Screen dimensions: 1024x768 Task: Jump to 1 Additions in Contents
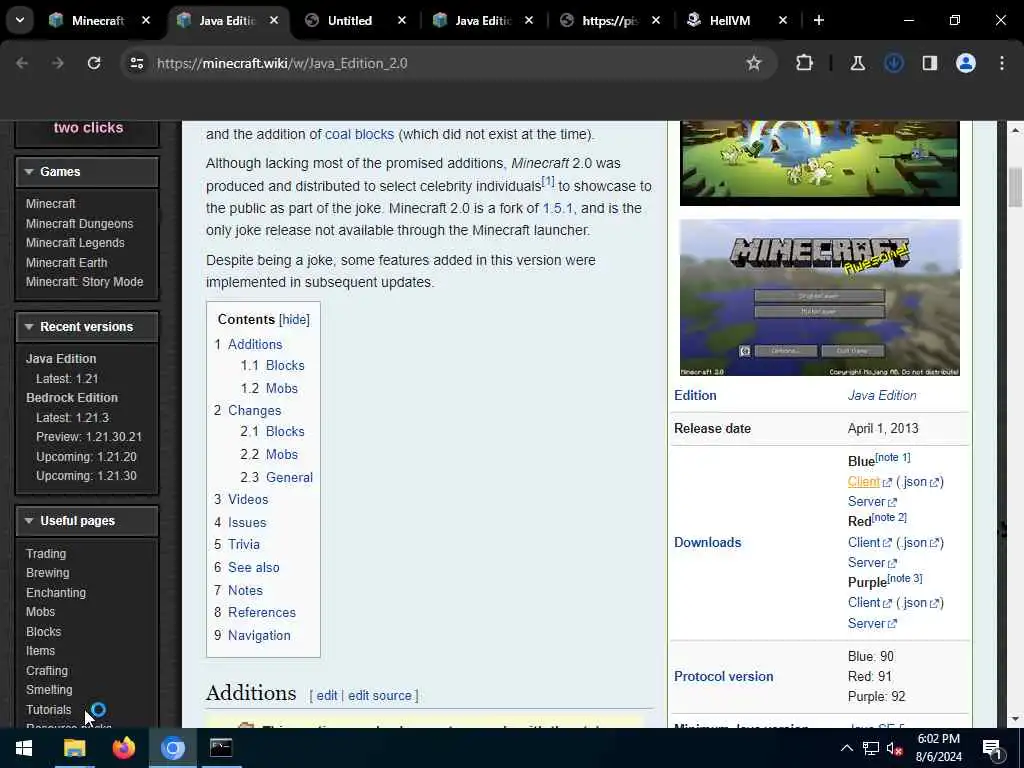[255, 344]
